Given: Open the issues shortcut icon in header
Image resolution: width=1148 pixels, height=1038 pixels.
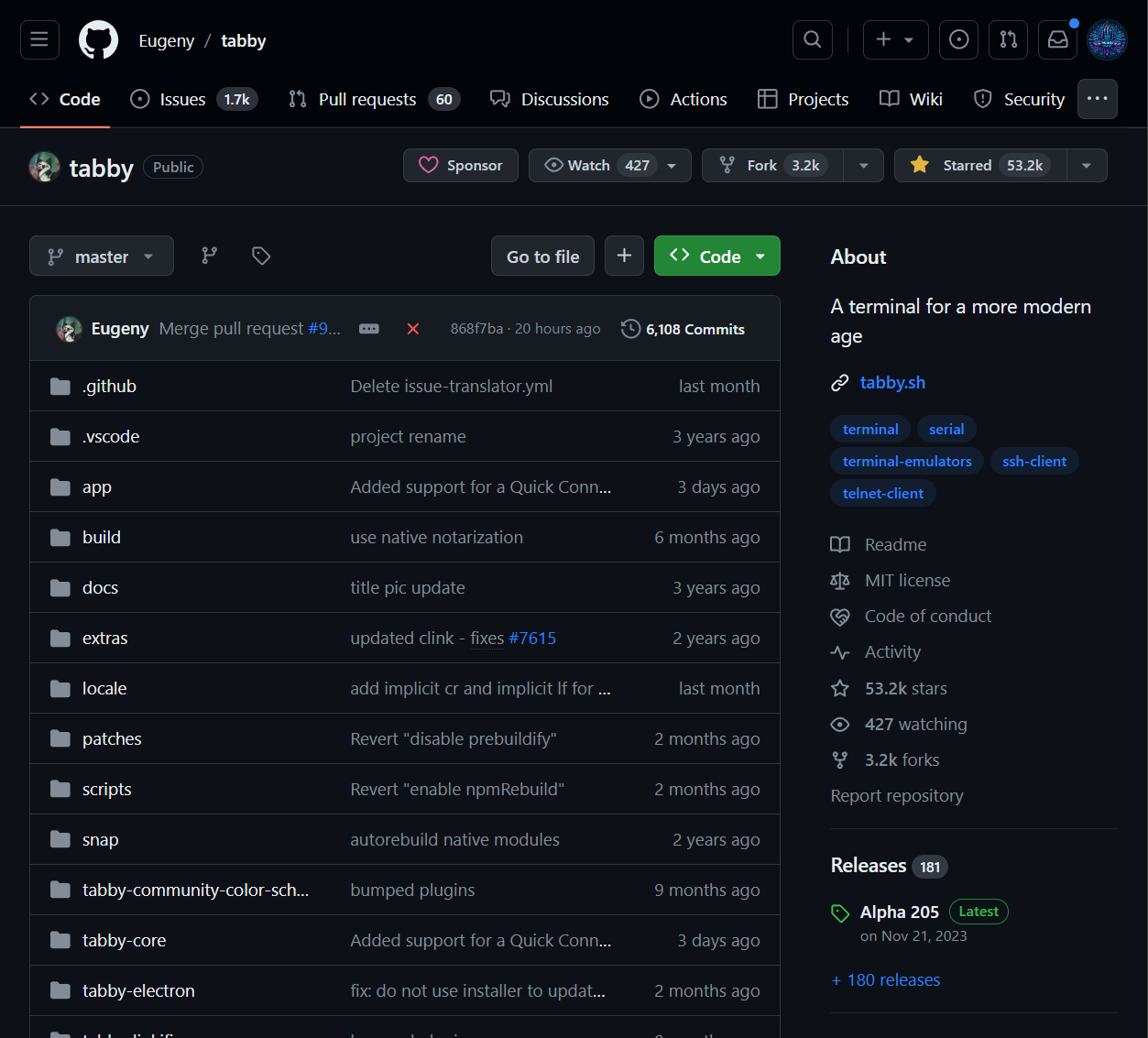Looking at the screenshot, I should pos(958,39).
